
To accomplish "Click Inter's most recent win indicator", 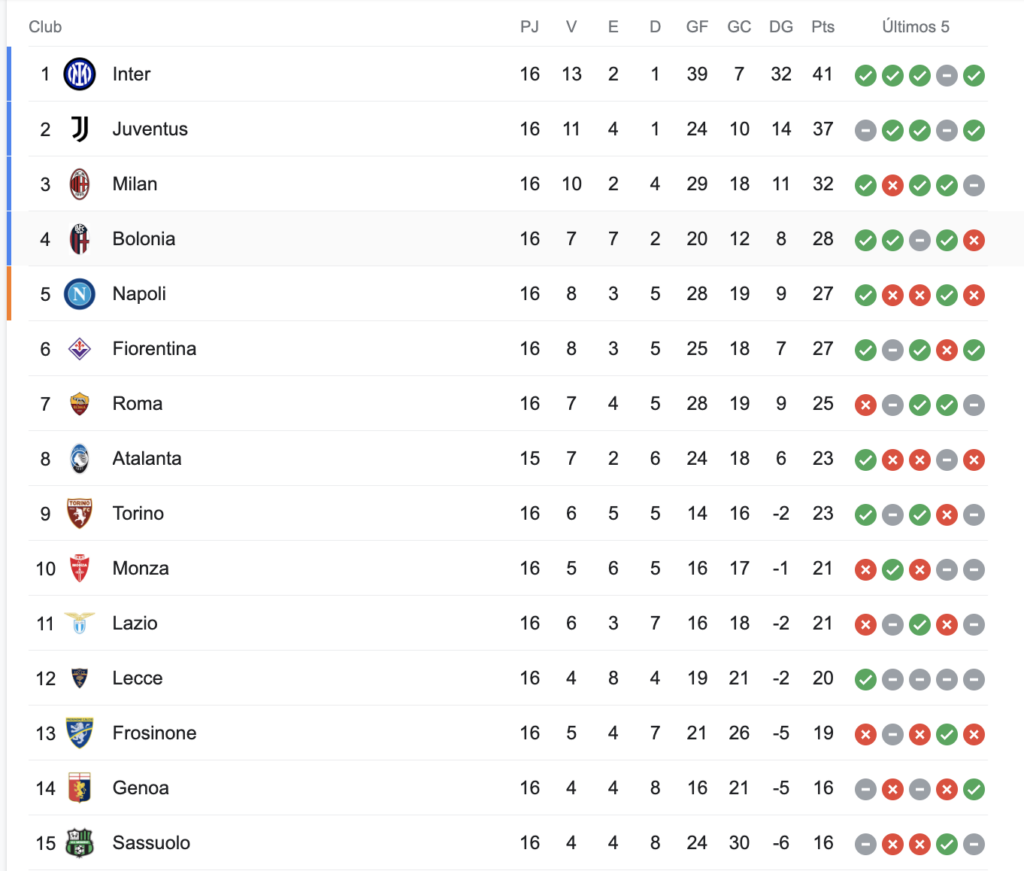I will pyautogui.click(x=974, y=76).
